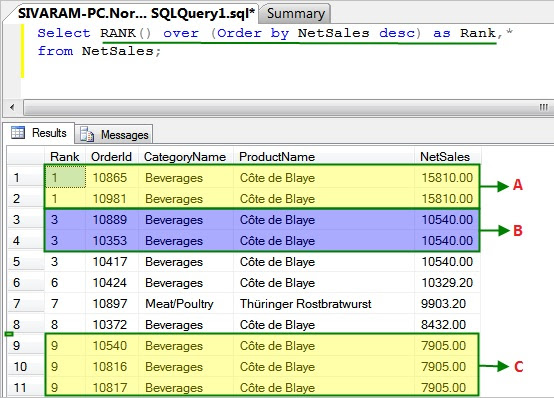Click Rank cell in order 10424 row
The image size is (554, 398).
tap(65, 282)
